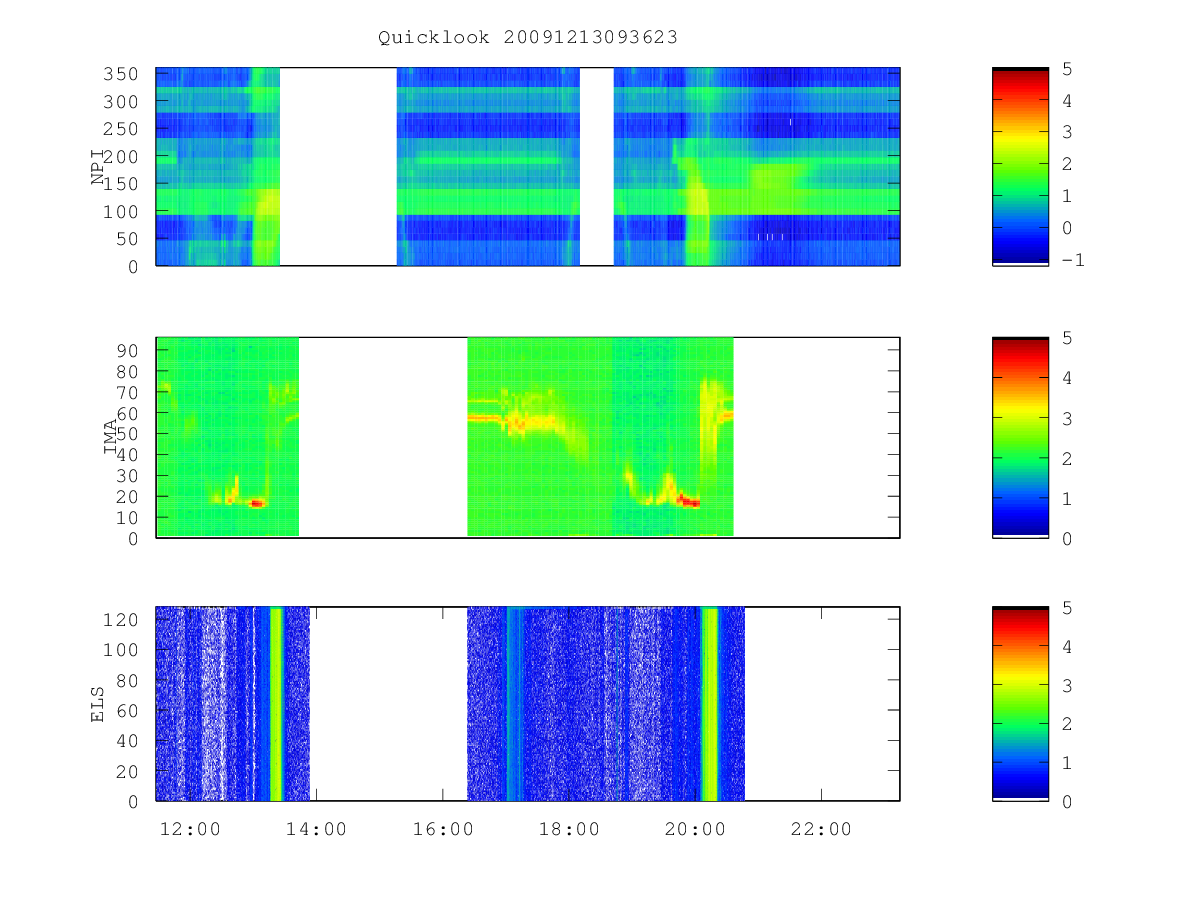Click the 22:00 time axis label

click(x=821, y=829)
